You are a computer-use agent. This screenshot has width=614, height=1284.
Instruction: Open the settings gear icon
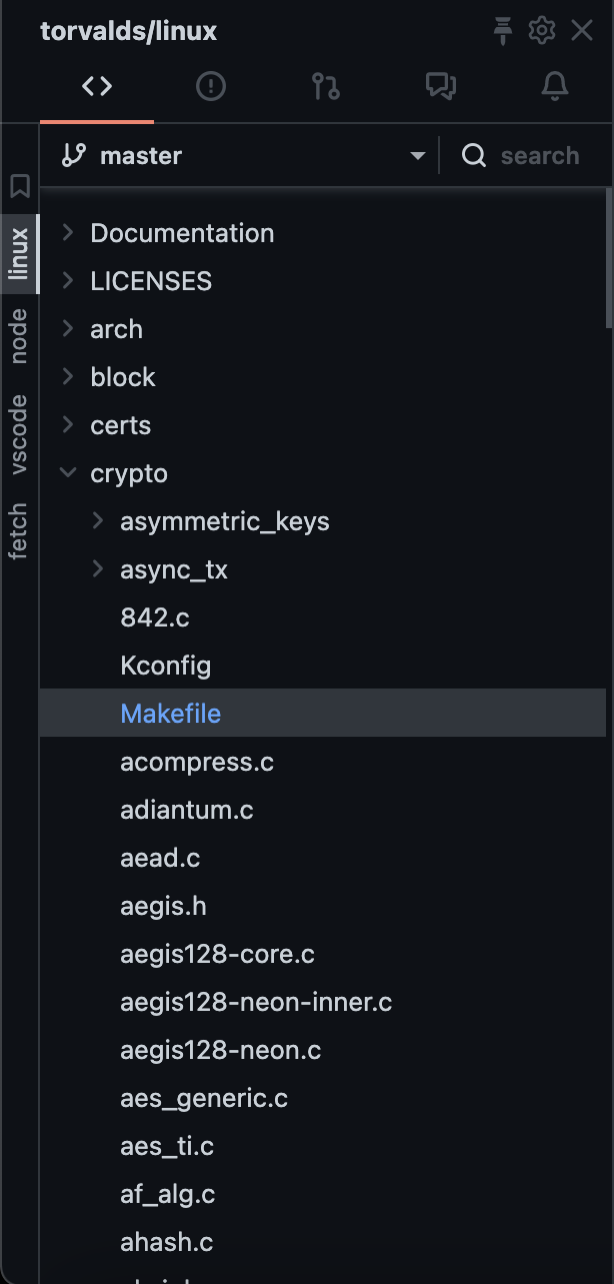point(542,31)
